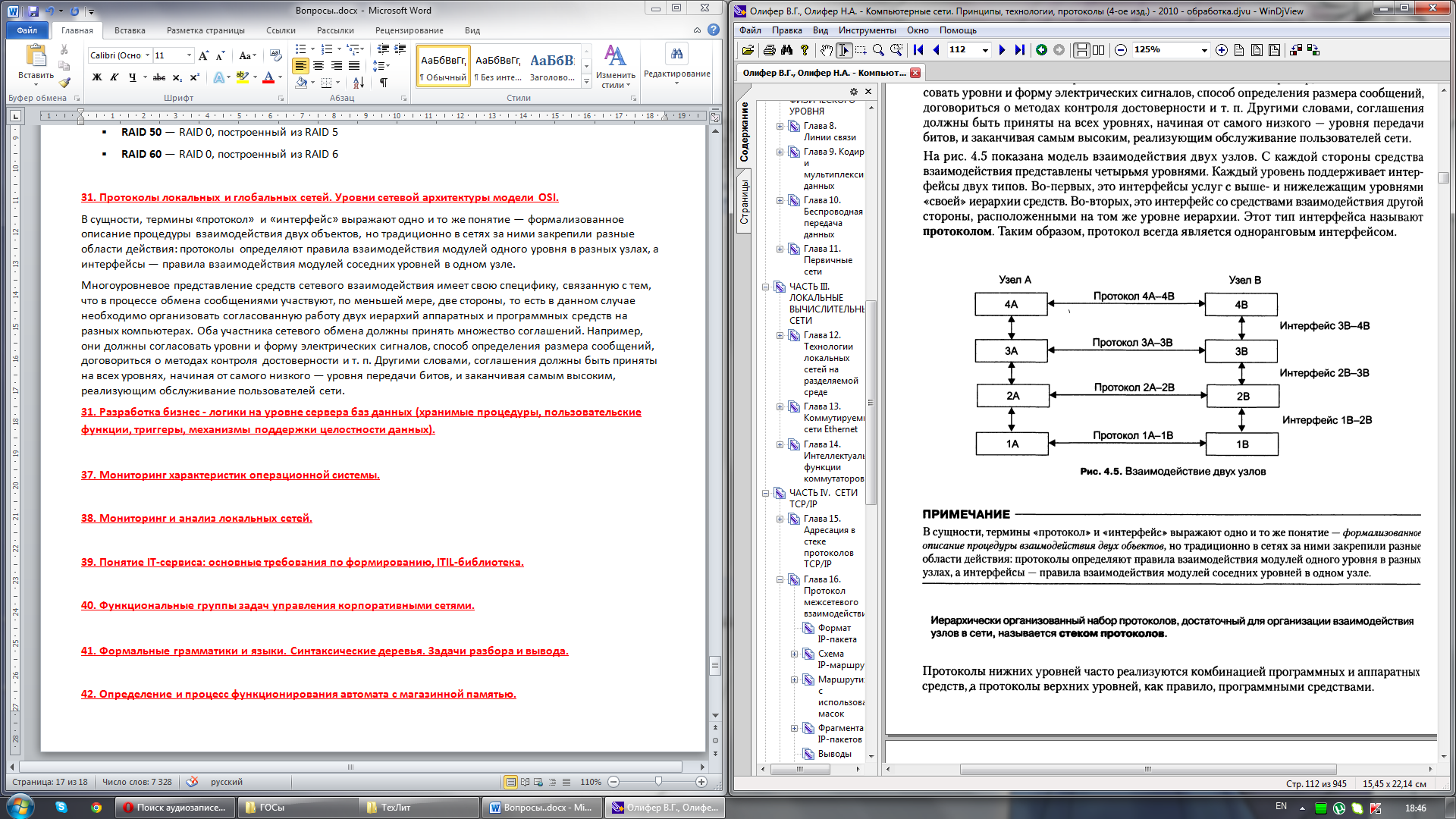
Task: Open WinDjView find binoculars tool
Action: [787, 50]
